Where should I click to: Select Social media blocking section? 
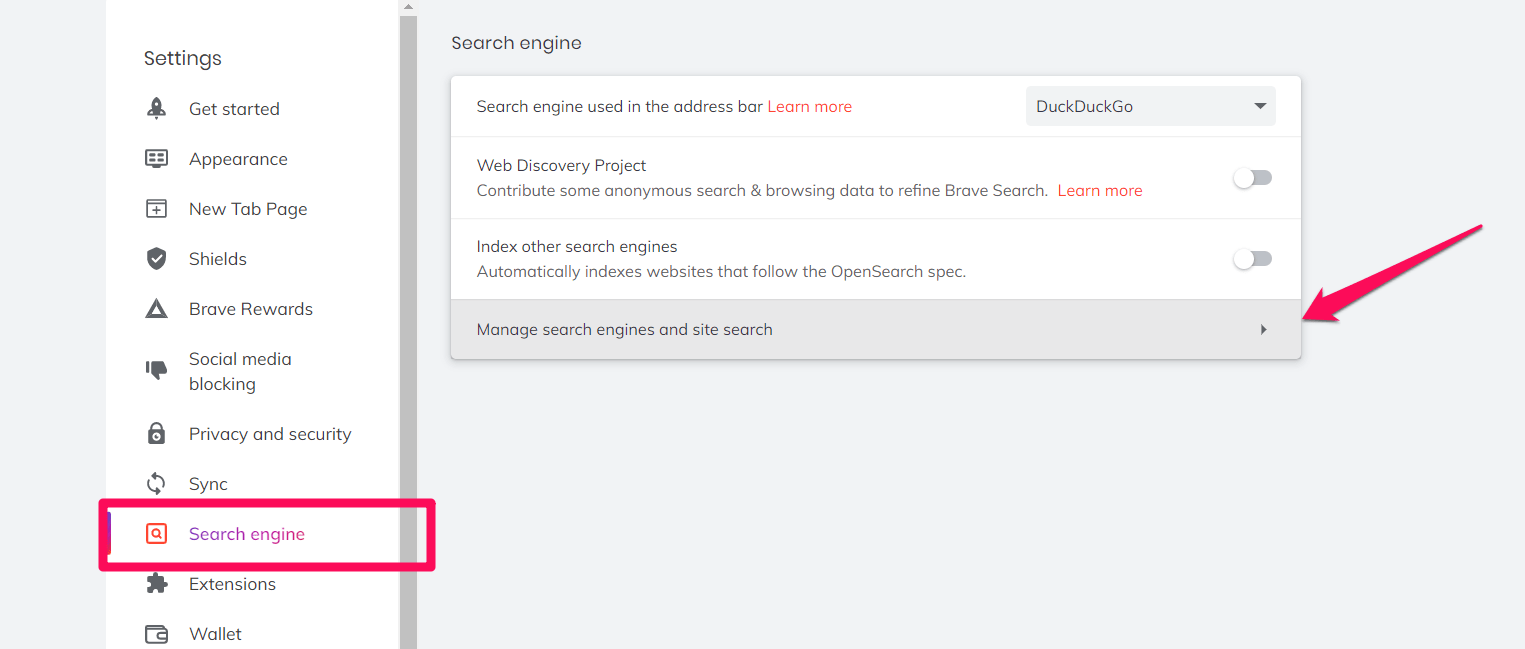pos(240,371)
